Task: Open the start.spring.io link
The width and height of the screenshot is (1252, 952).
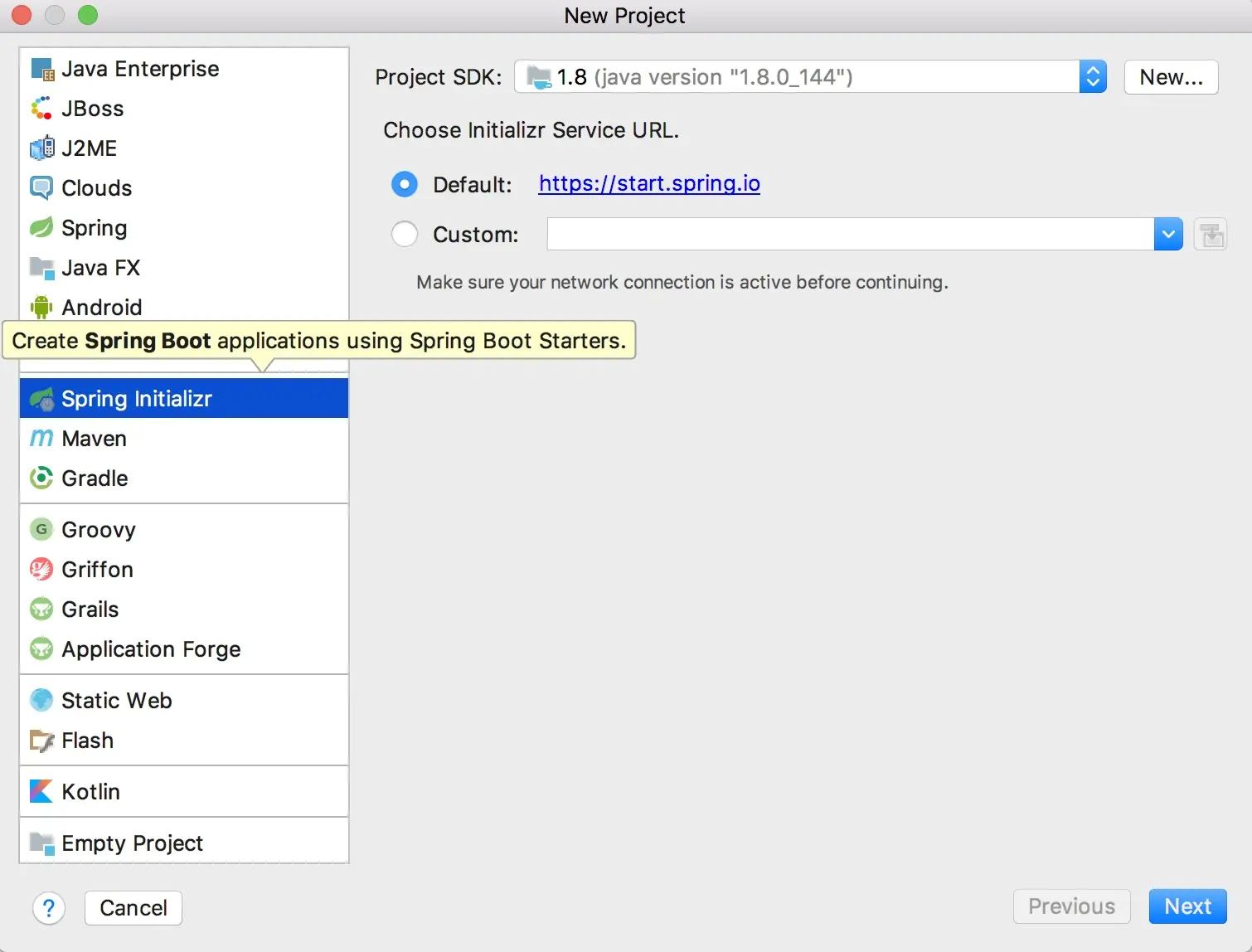Action: 649,183
